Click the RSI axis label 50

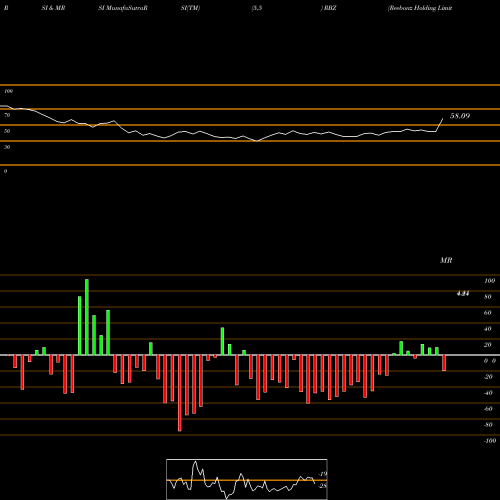(7, 131)
